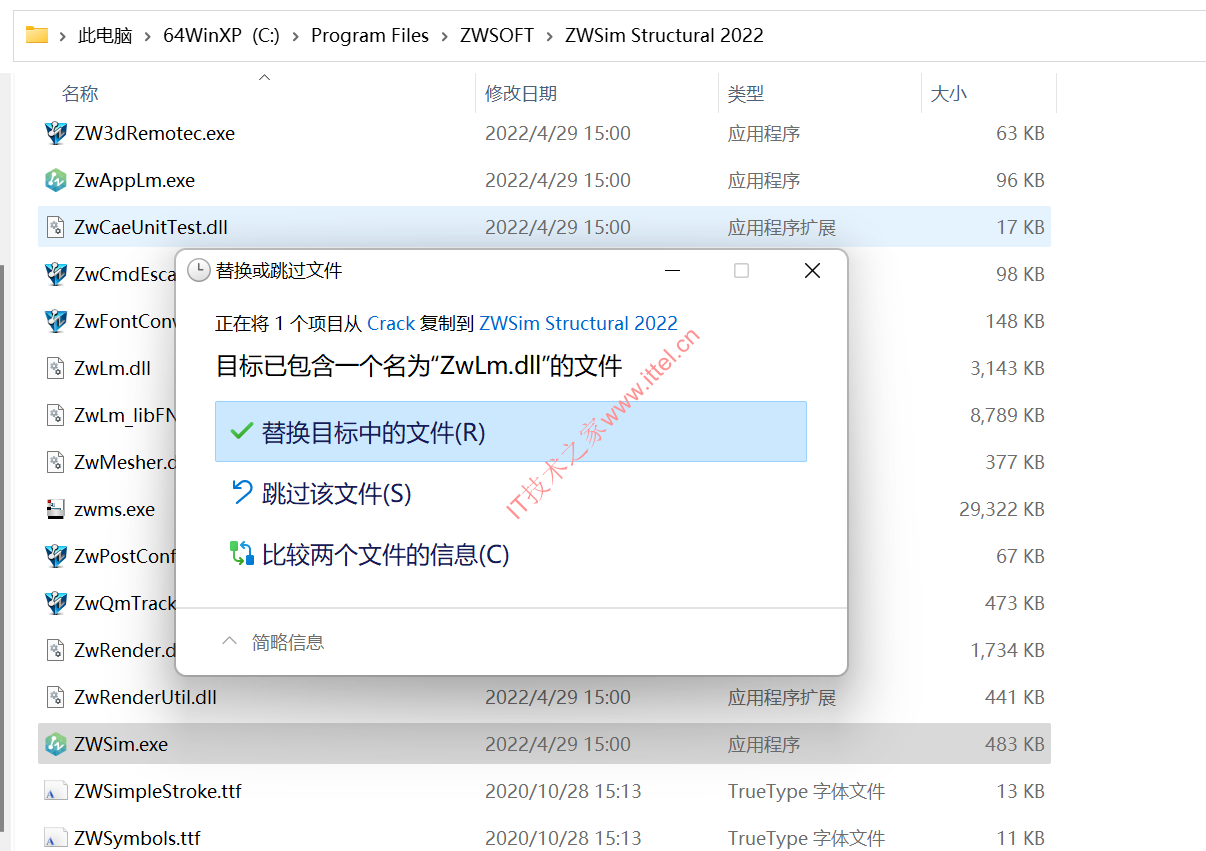This screenshot has height=851, width=1206.
Task: Click the skip file arrow icon
Action: click(242, 492)
